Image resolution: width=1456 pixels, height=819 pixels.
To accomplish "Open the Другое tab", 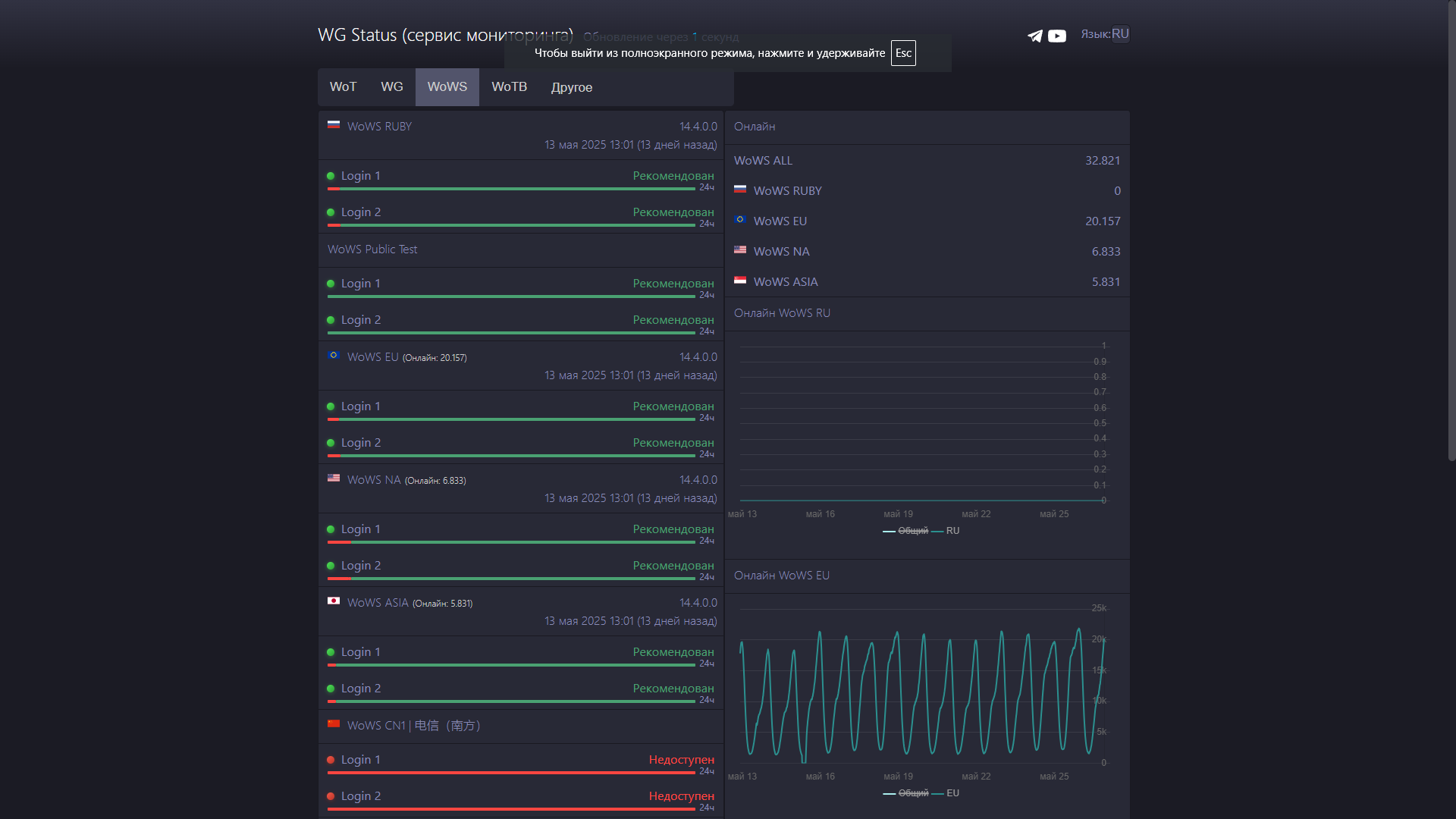I will [x=572, y=87].
